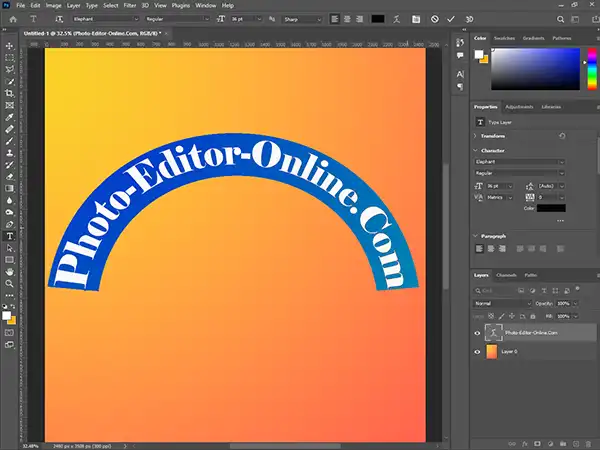The image size is (600, 450).
Task: Create new fill or adjustment layer
Action: tap(550, 444)
